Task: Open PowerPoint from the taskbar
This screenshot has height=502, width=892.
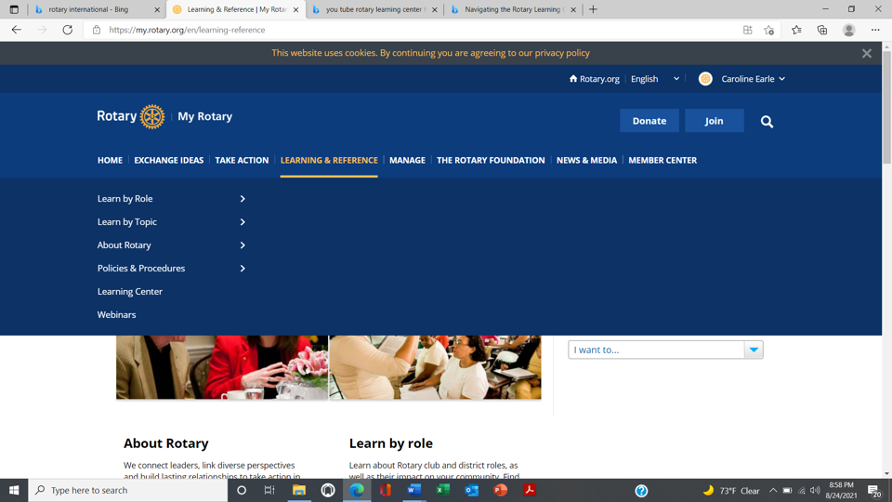Action: pos(501,490)
